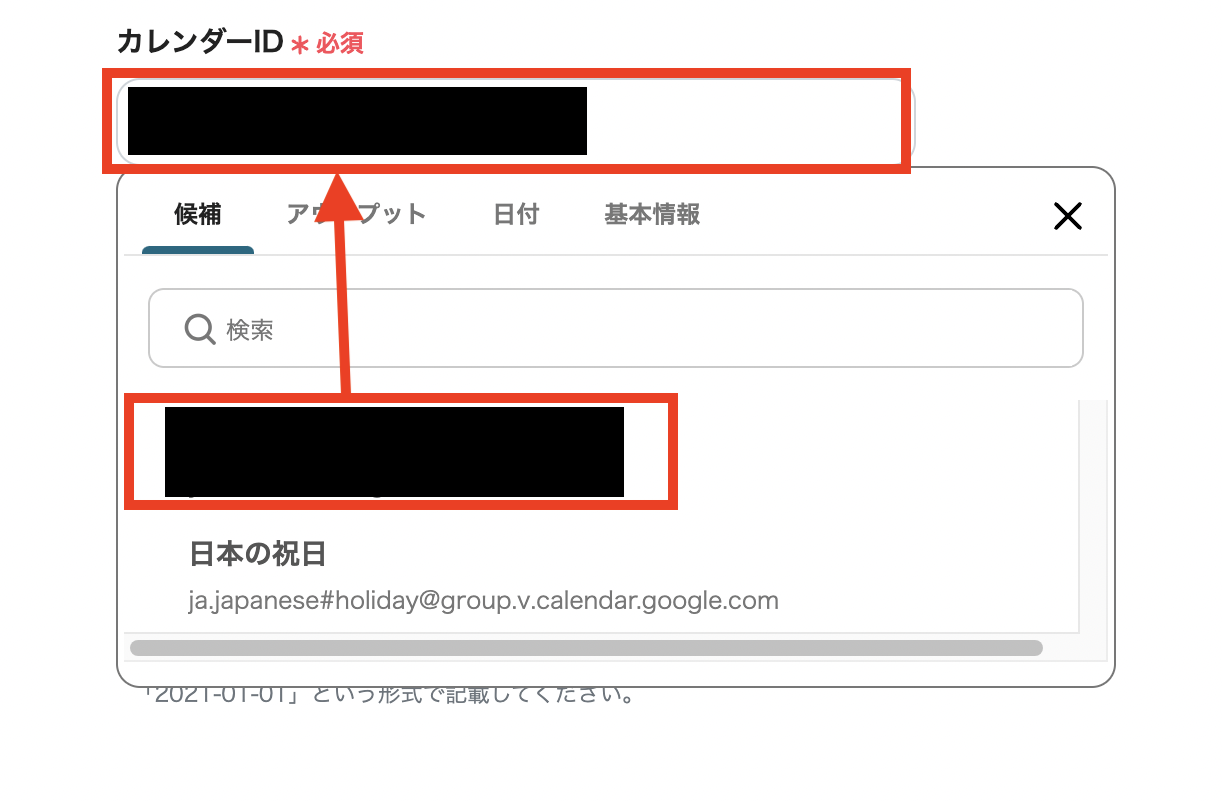
Task: Click the カレンダーID field label
Action: [x=201, y=42]
